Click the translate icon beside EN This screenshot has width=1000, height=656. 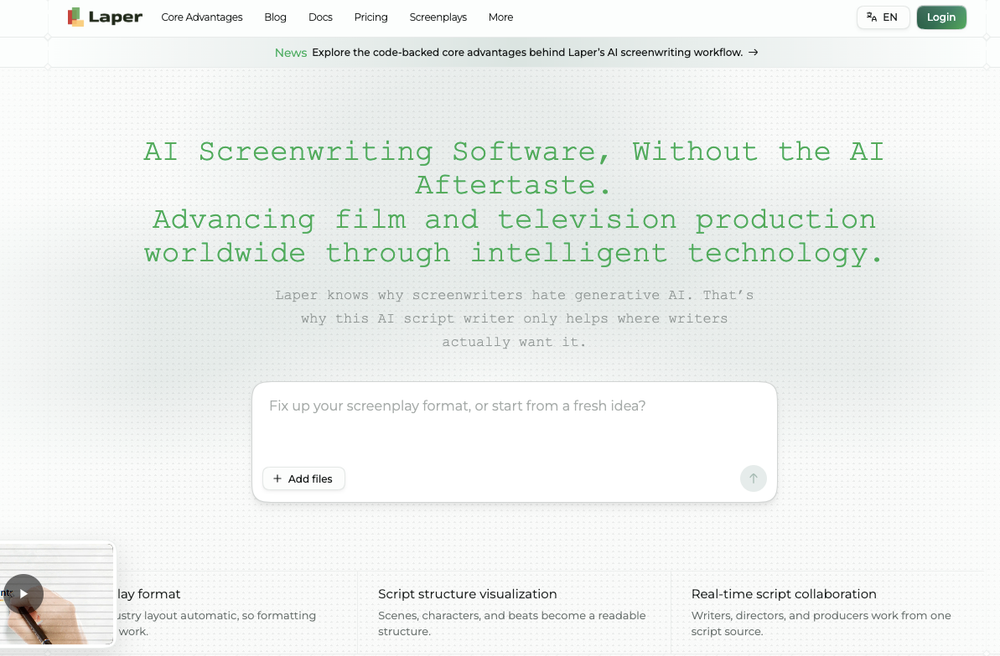[872, 17]
